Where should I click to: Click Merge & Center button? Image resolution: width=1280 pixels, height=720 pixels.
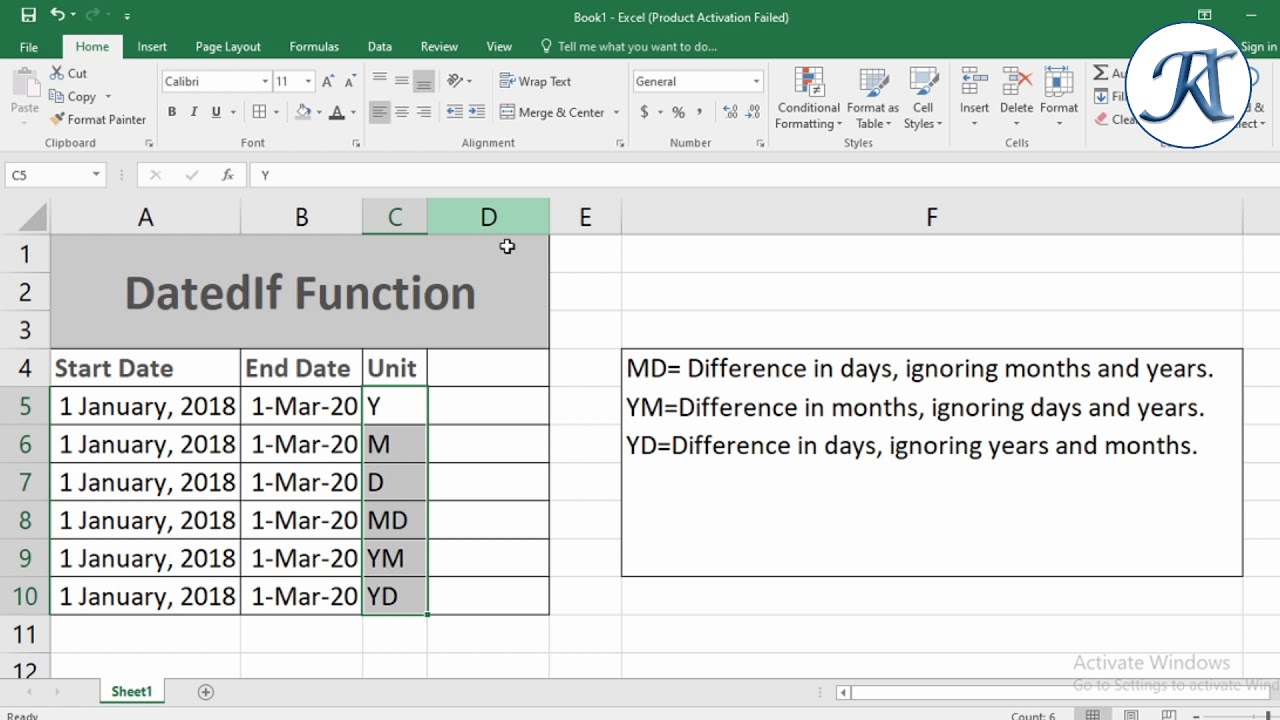click(552, 112)
